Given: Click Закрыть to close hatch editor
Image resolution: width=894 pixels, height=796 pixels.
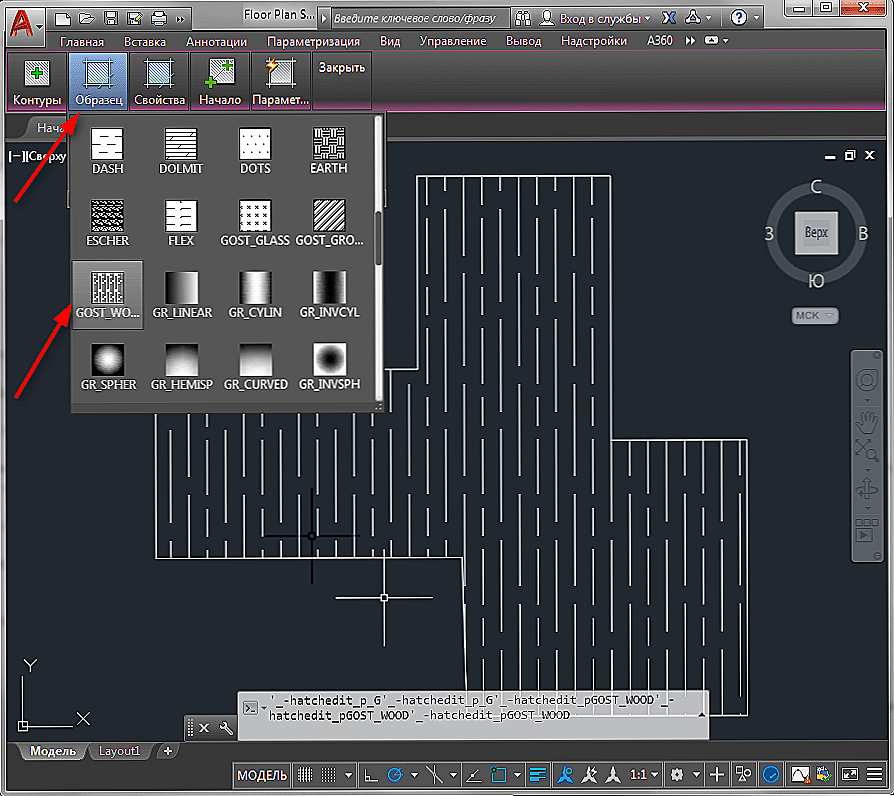Looking at the screenshot, I should (342, 68).
